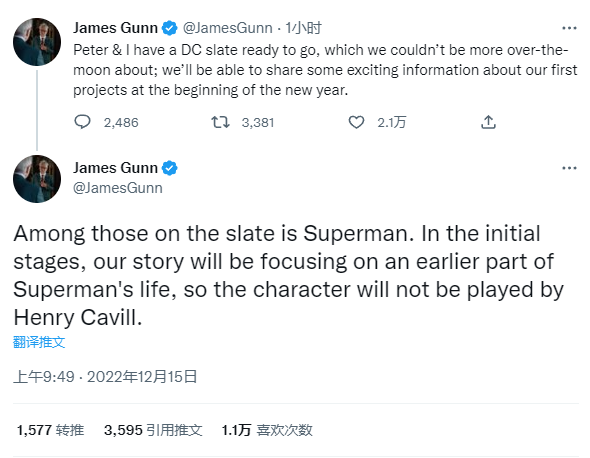Open @JamesGunn handle under second tweet name
The width and height of the screenshot is (590, 458).
coord(118,188)
